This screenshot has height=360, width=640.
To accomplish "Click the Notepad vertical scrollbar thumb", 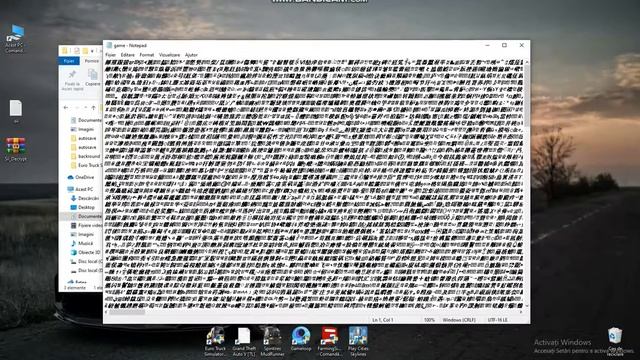I will (527, 96).
